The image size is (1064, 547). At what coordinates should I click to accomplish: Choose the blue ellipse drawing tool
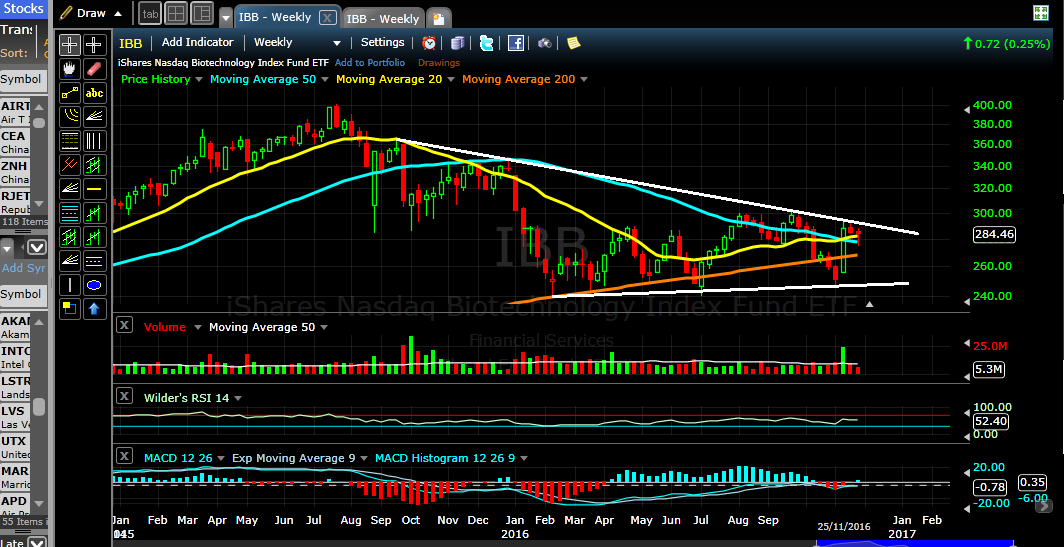[x=94, y=285]
